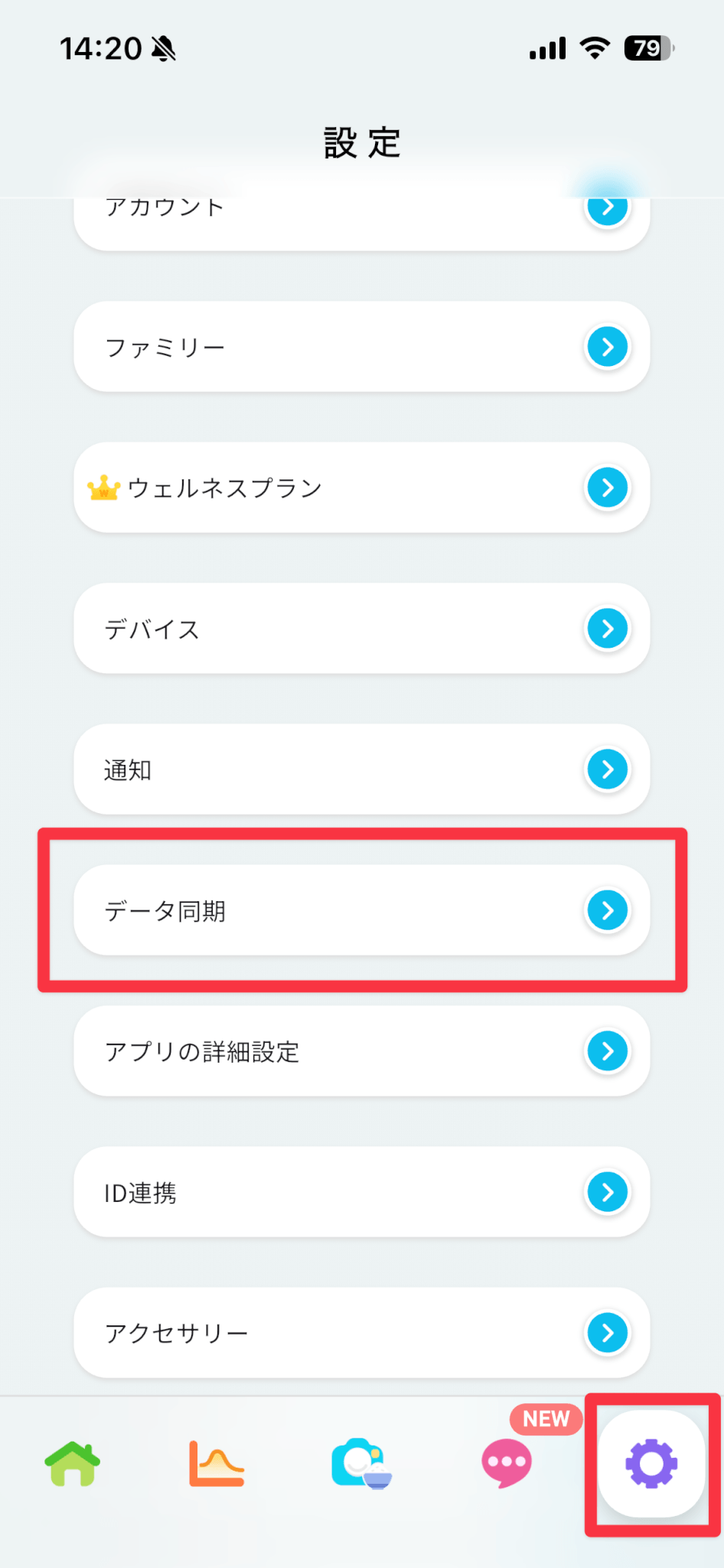Tap the データ同期 label text
Viewport: 724px width, 1568px height.
(165, 911)
